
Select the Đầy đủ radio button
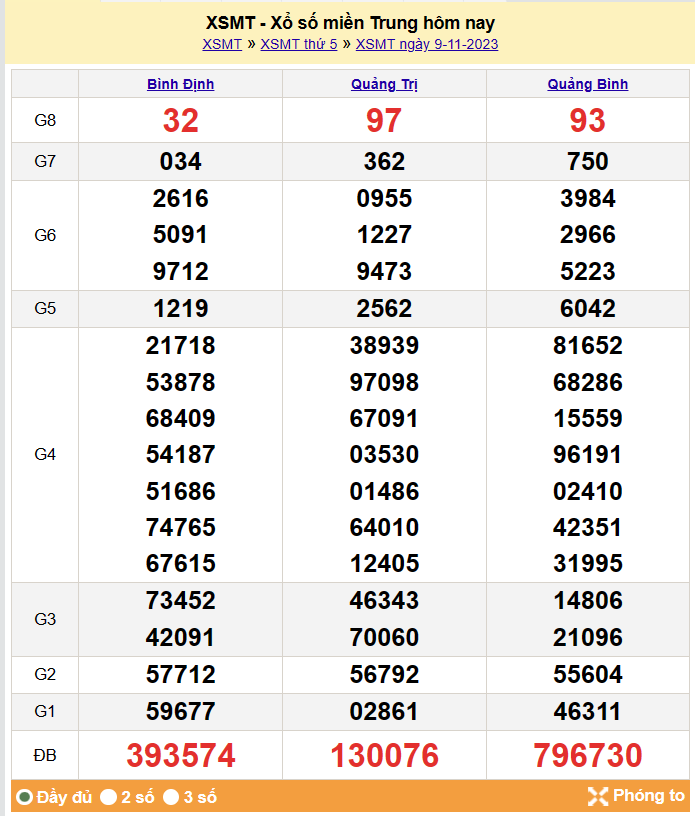coord(24,797)
